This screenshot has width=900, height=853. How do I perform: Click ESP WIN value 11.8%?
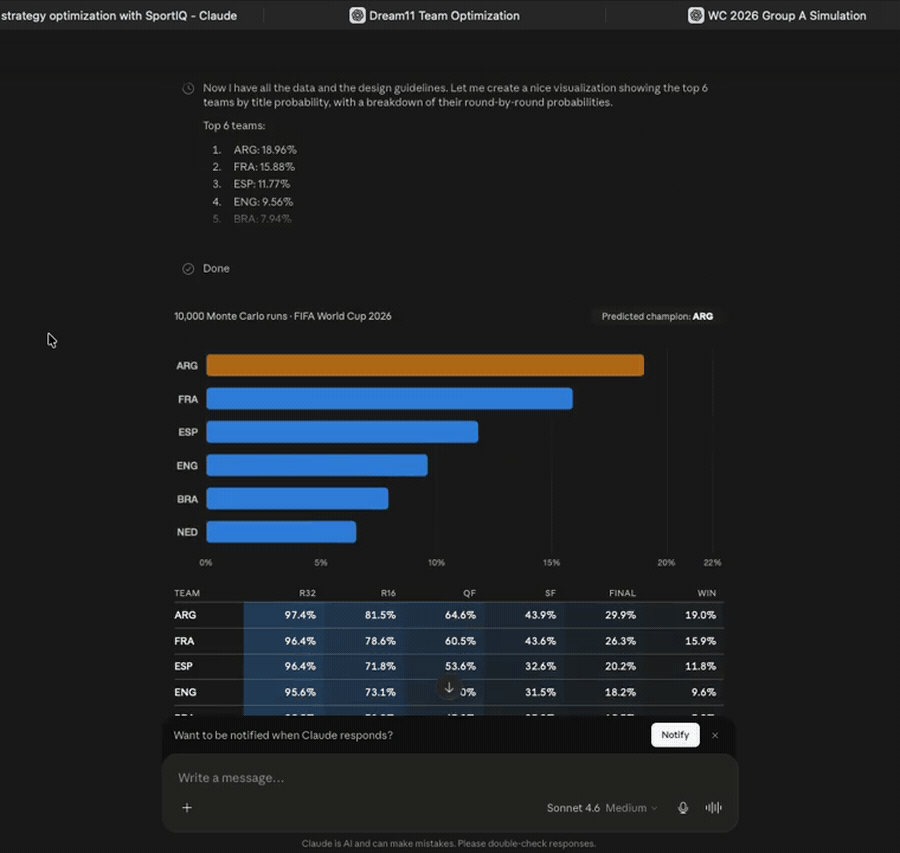pyautogui.click(x=700, y=666)
